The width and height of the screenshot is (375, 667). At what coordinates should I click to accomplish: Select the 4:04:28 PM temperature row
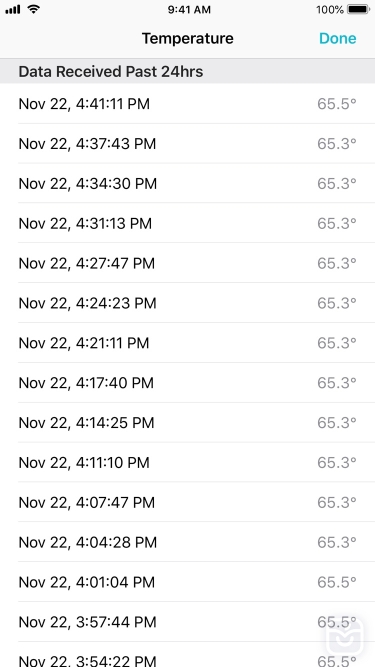coord(188,542)
